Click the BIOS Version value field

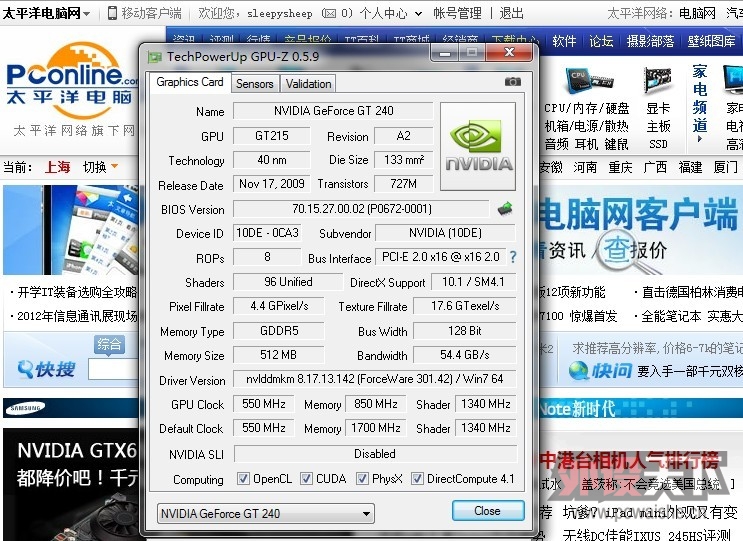(x=362, y=208)
